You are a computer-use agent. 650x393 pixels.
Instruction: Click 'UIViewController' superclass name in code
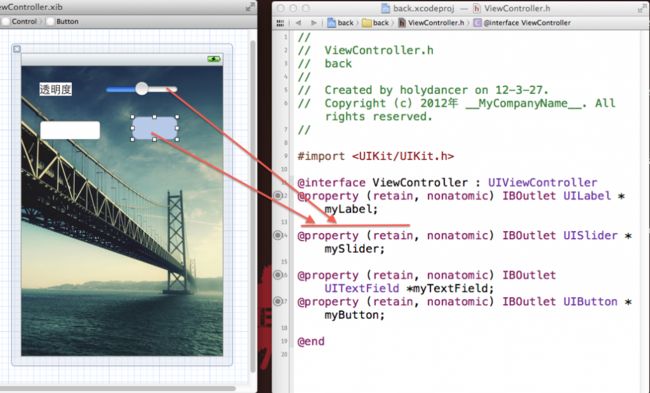click(x=542, y=182)
